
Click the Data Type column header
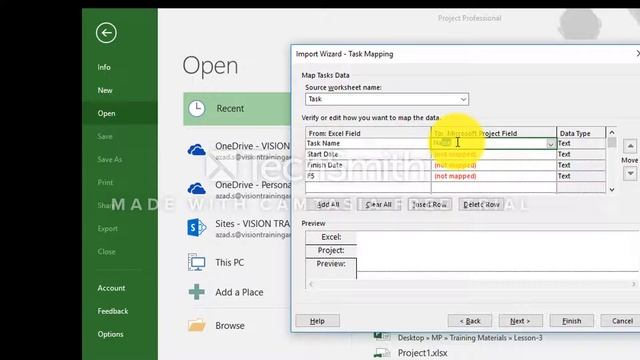(x=581, y=133)
